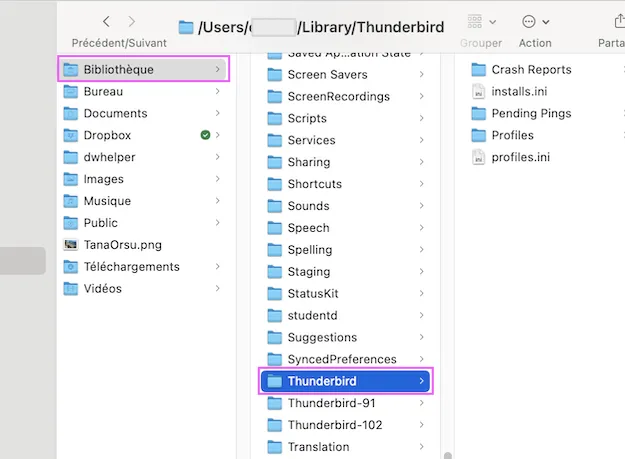Select the Pending Pings folder name
The width and height of the screenshot is (625, 459).
(531, 114)
